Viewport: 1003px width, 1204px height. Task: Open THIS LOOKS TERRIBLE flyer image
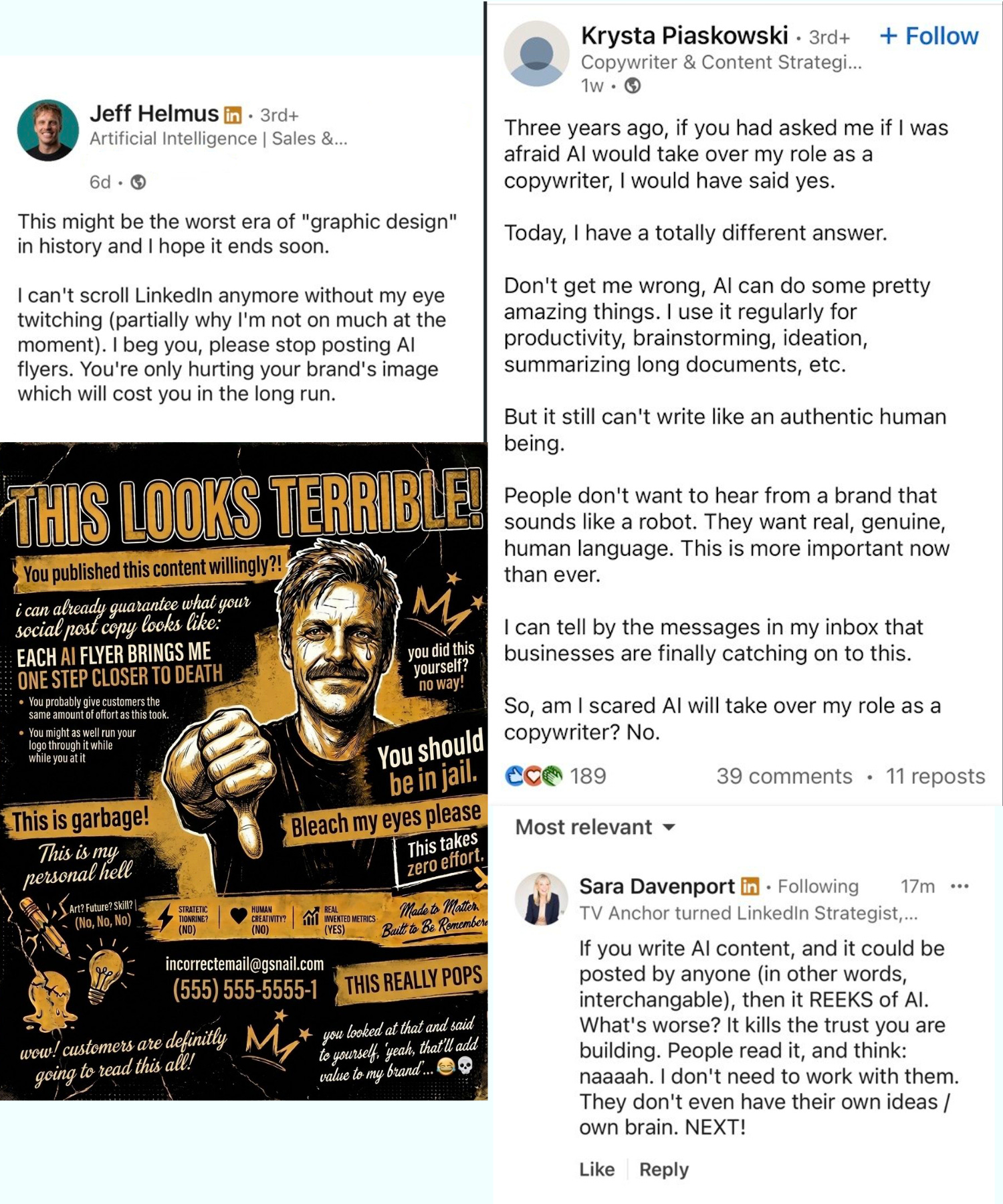point(244,771)
